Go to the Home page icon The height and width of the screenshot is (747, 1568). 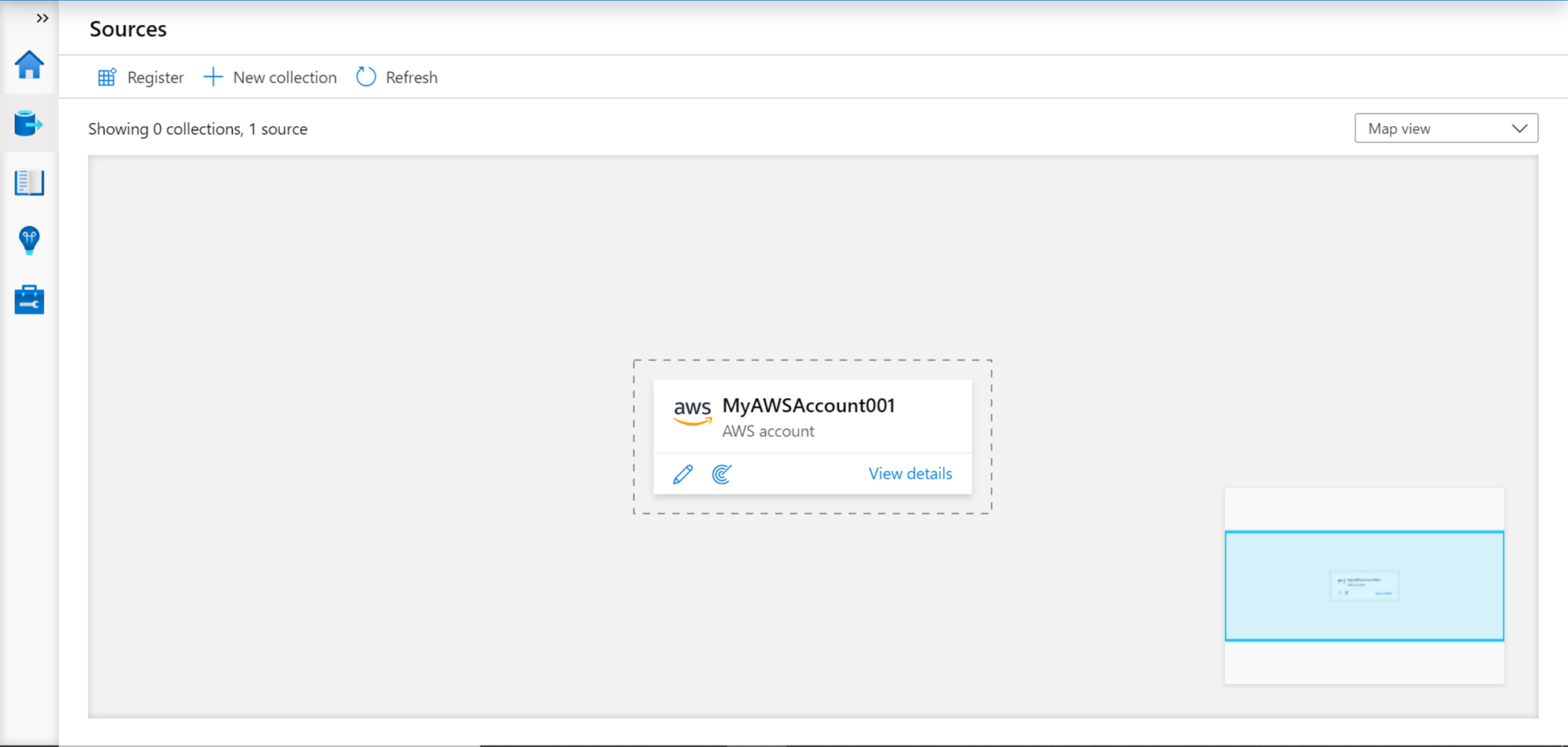[29, 64]
